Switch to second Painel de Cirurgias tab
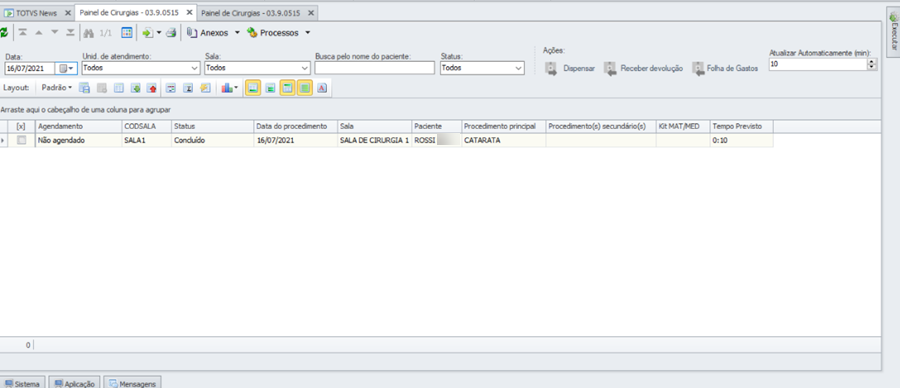 251,13
